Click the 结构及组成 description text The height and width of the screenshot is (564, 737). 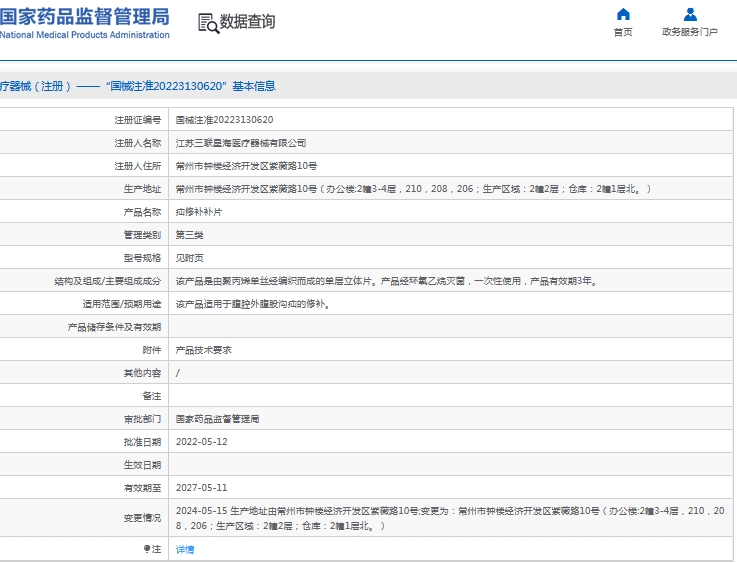386,281
